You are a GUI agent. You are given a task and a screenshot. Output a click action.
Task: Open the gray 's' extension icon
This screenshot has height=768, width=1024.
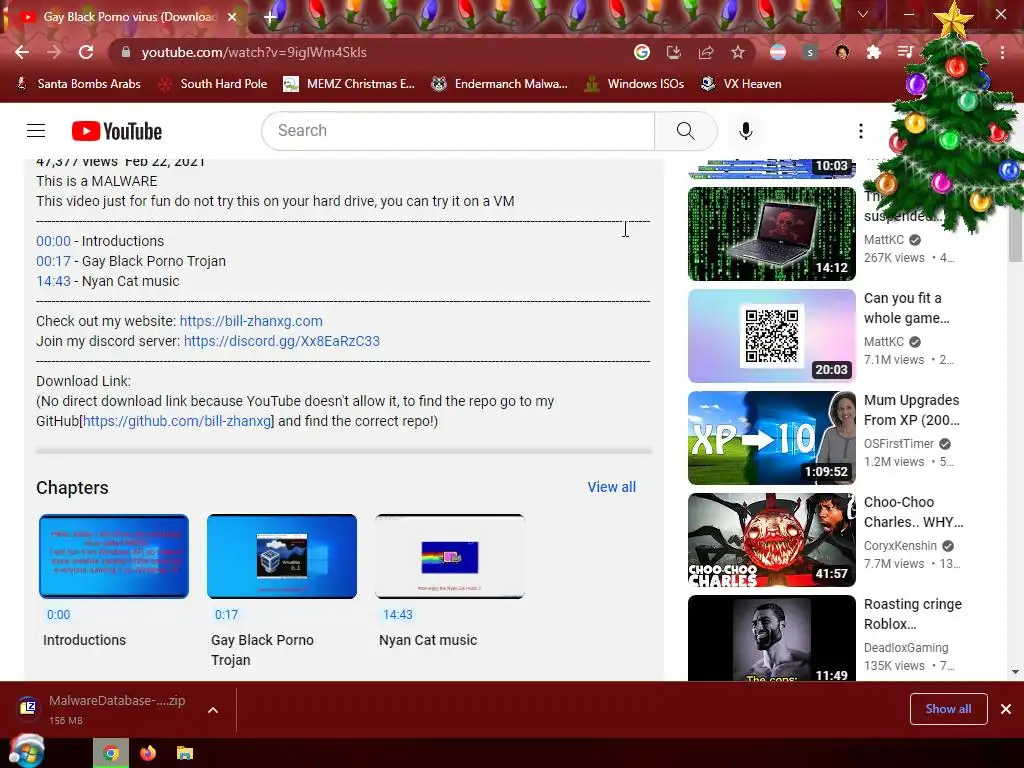810,52
